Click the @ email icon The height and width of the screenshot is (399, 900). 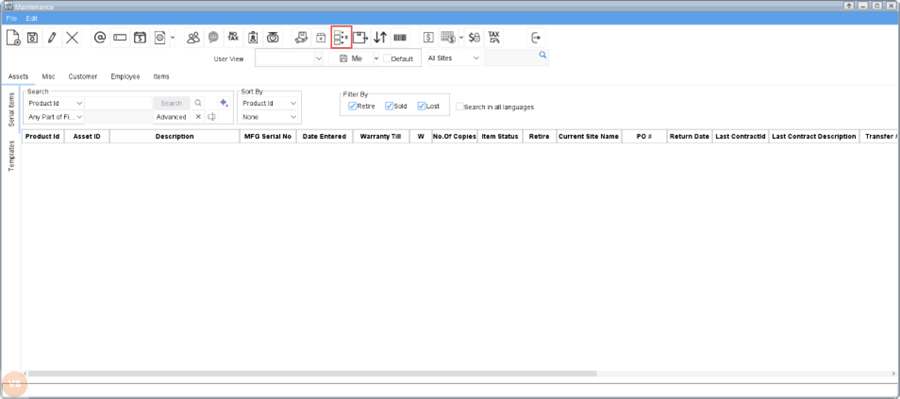click(x=100, y=38)
